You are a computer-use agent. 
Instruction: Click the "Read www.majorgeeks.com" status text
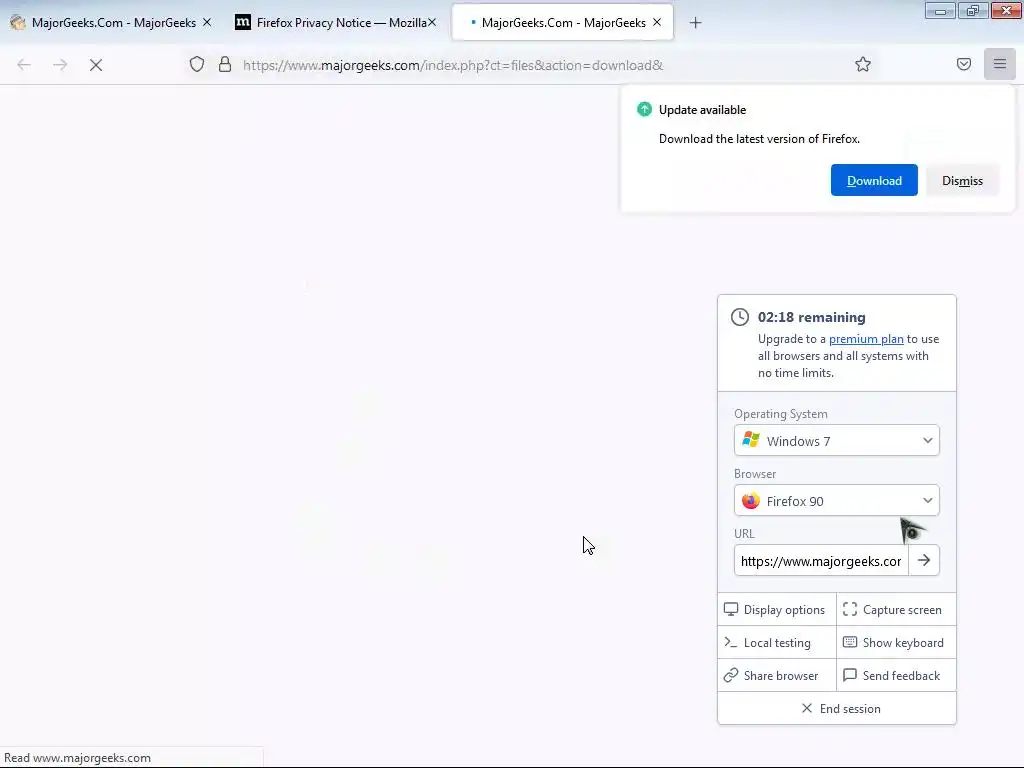click(77, 758)
